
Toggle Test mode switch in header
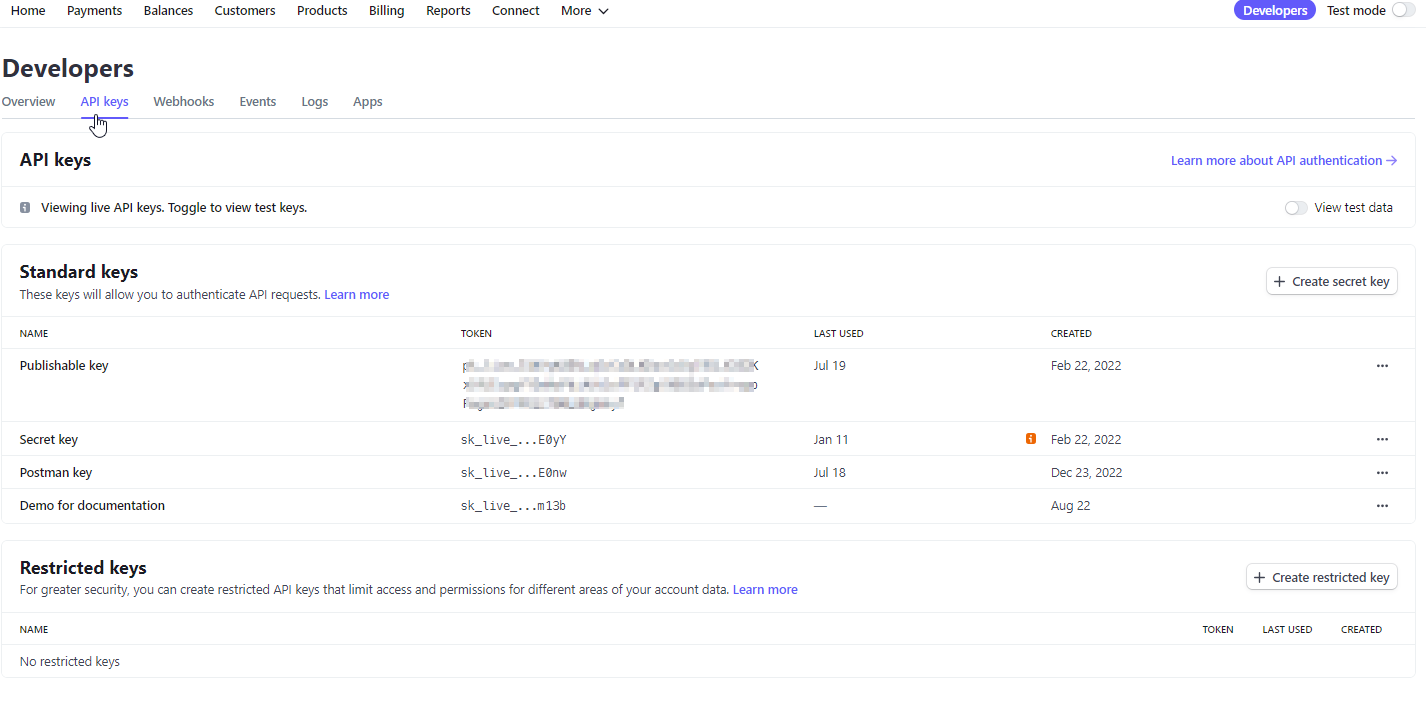point(1403,11)
